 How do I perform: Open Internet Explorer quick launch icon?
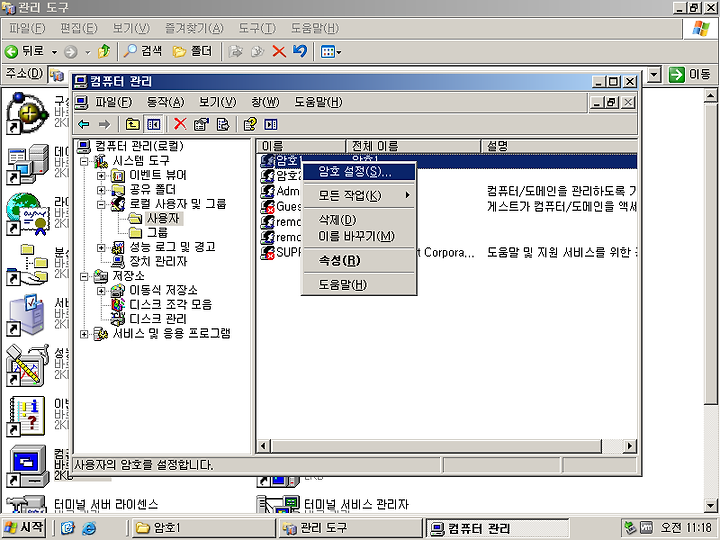coord(89,528)
